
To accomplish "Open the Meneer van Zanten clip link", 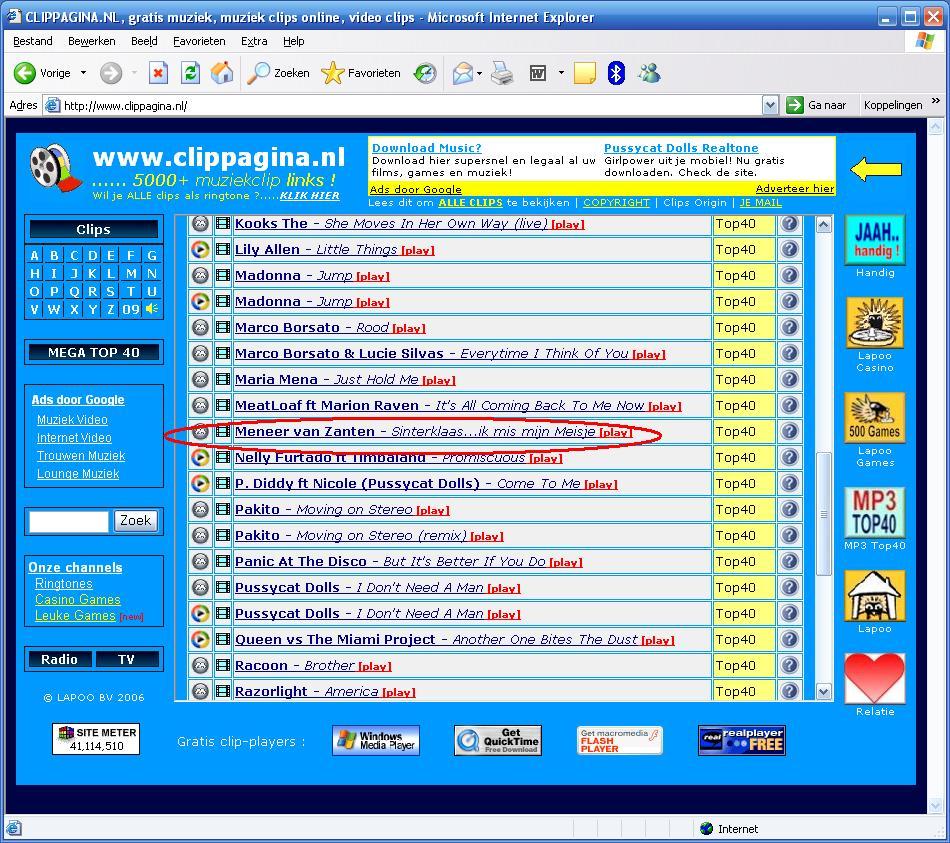I will point(305,432).
